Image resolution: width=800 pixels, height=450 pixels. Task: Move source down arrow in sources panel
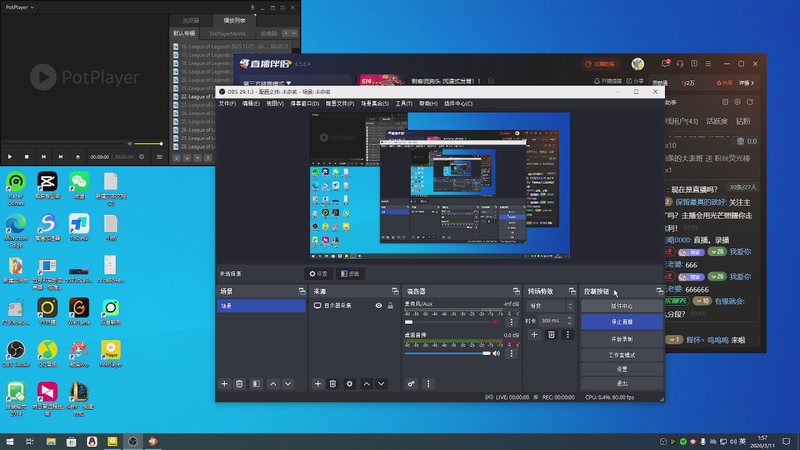tap(381, 384)
